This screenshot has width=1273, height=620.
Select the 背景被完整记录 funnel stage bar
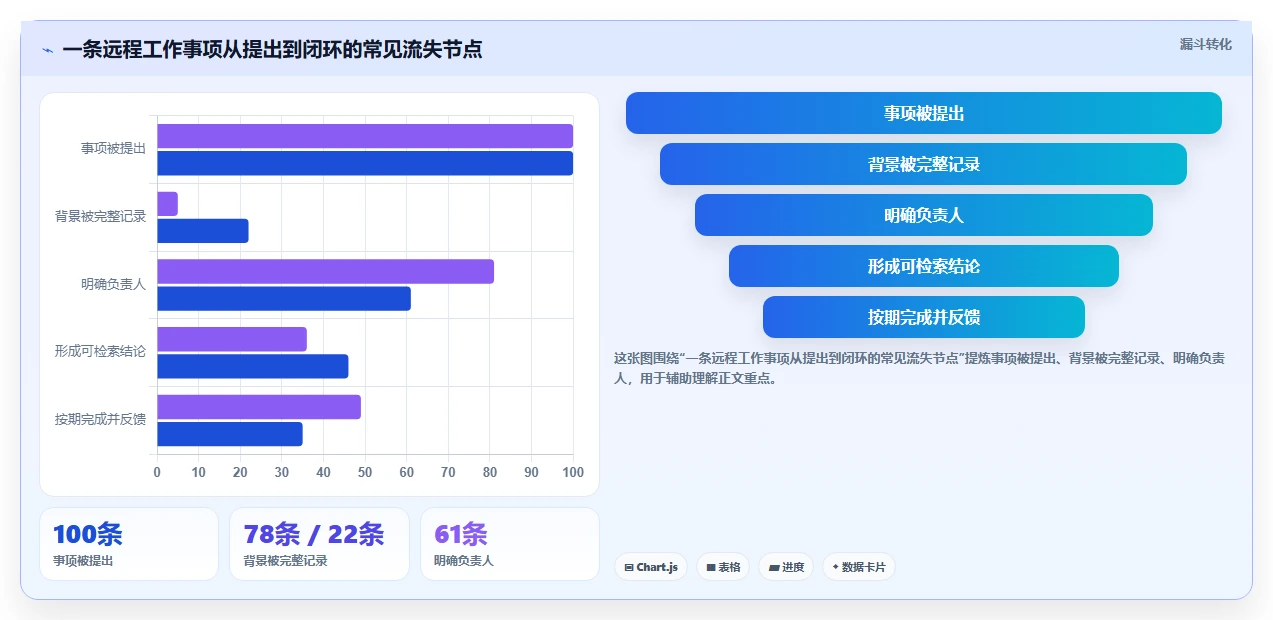pyautogui.click(x=924, y=164)
